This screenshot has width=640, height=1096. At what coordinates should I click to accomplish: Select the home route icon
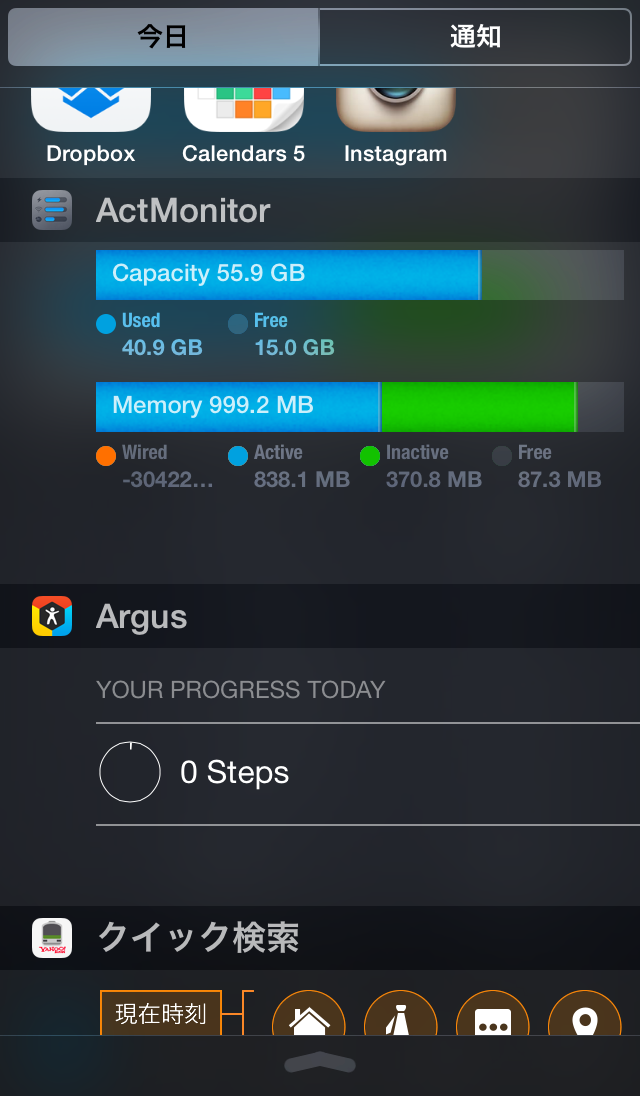click(x=309, y=1014)
